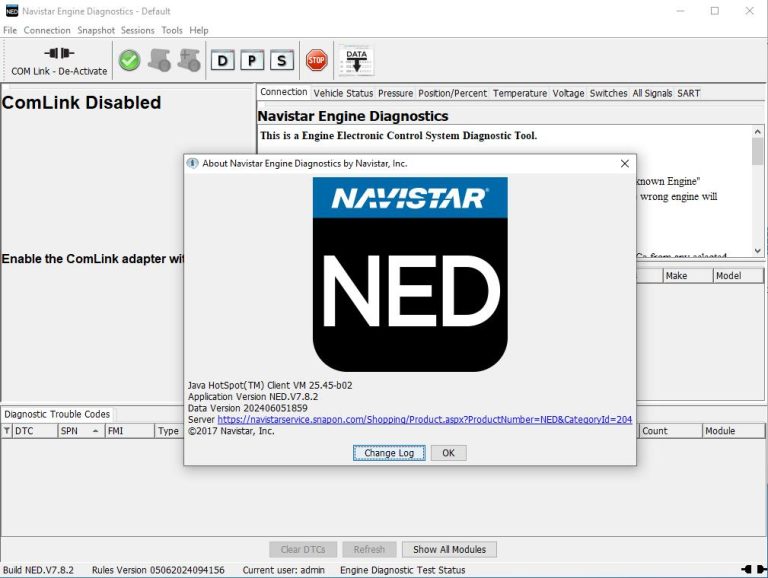Click the FMI column header
The height and width of the screenshot is (578, 768).
click(x=130, y=431)
